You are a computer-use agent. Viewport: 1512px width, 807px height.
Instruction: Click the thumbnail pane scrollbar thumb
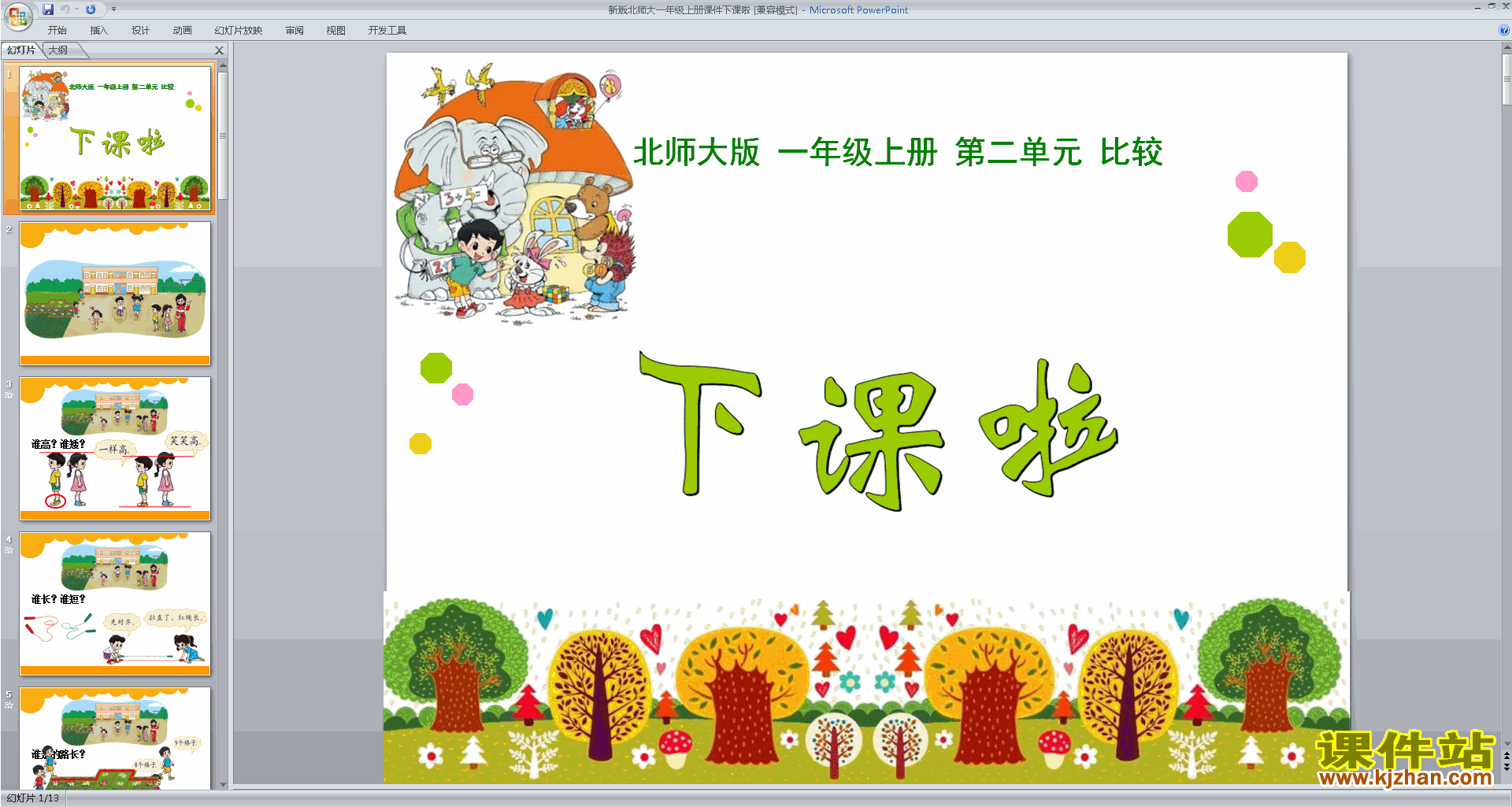click(223, 135)
